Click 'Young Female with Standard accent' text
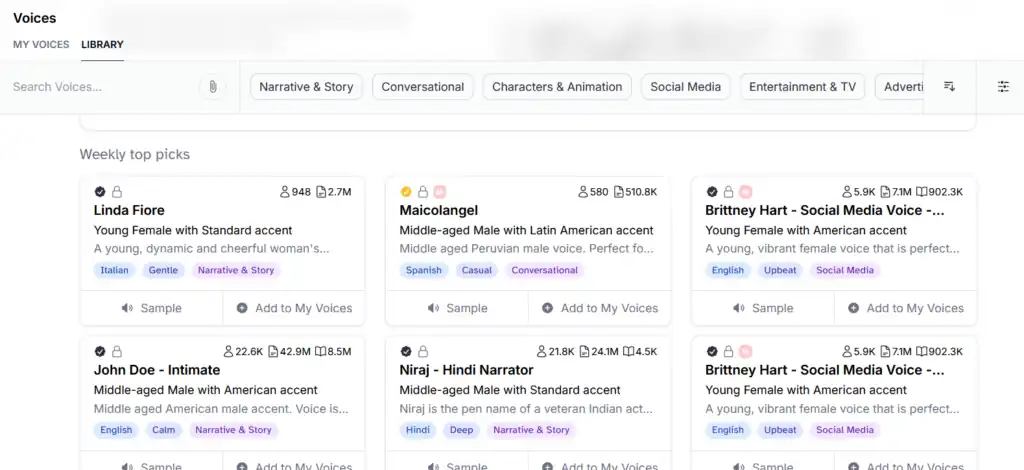Image resolution: width=1024 pixels, height=470 pixels. click(x=193, y=230)
